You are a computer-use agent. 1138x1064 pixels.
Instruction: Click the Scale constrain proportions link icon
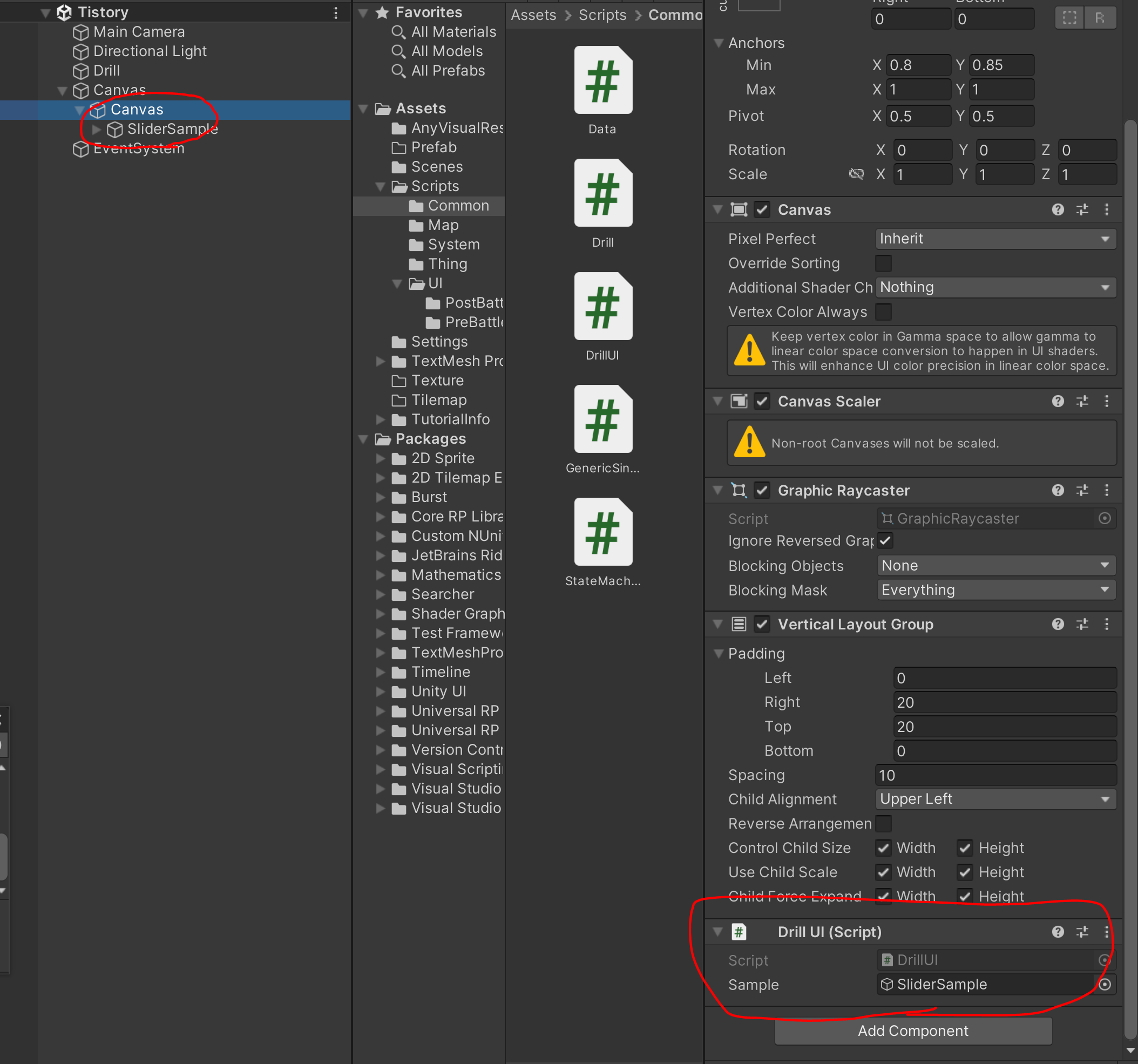pos(856,174)
